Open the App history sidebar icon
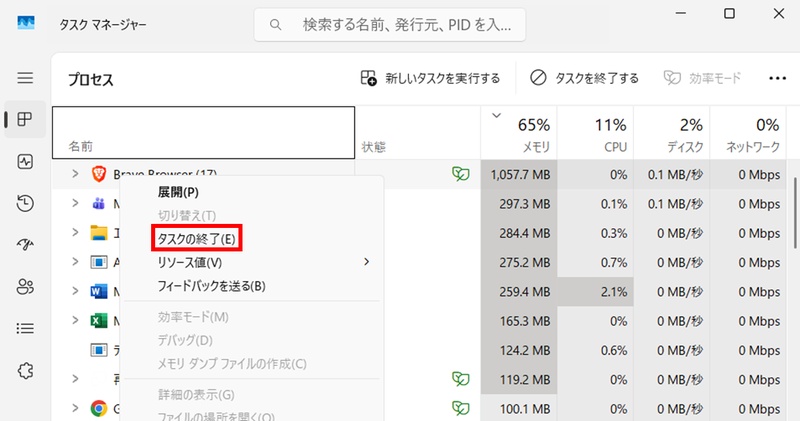The height and width of the screenshot is (421, 800). (25, 203)
